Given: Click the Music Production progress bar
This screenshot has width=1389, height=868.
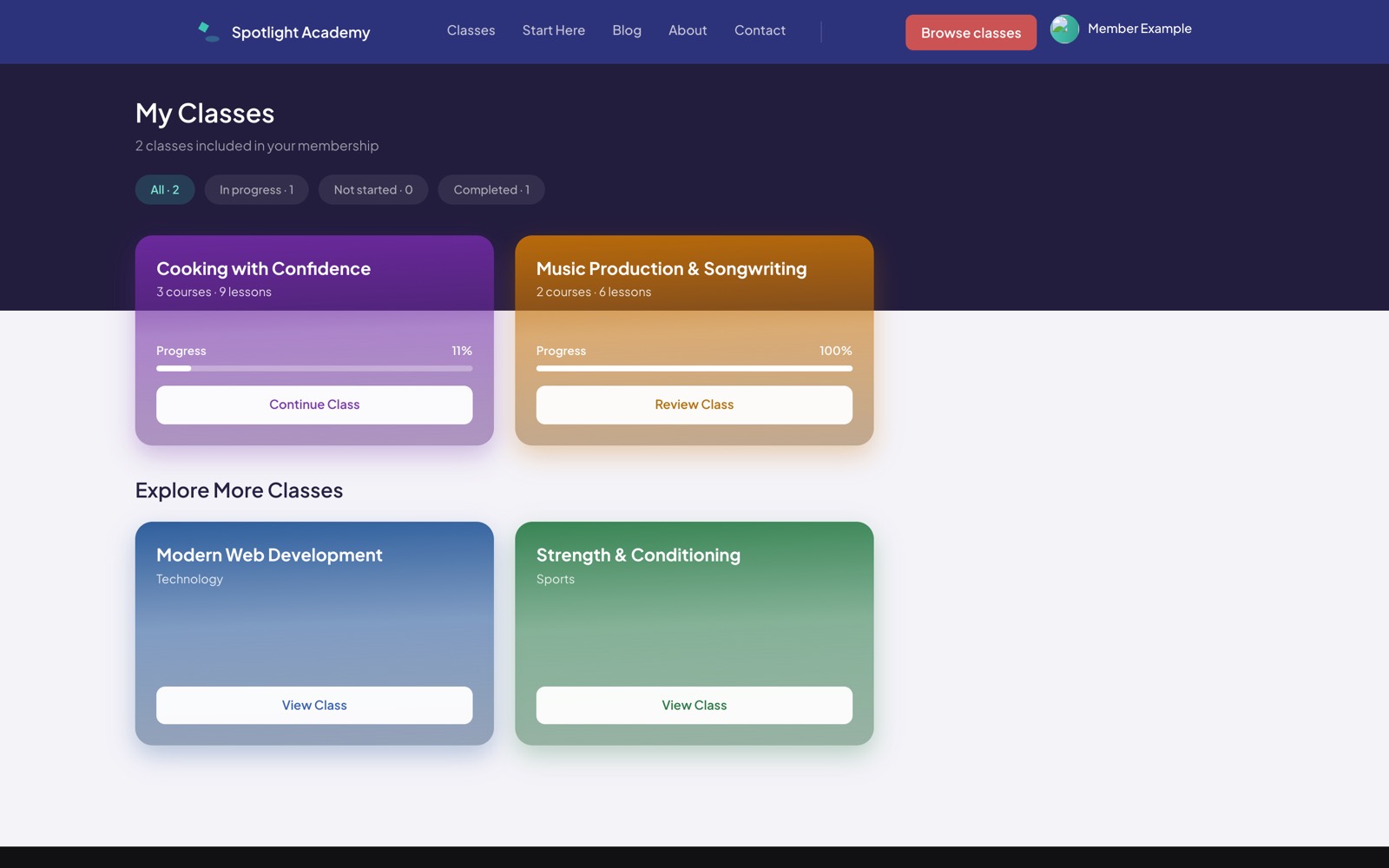Looking at the screenshot, I should point(694,368).
